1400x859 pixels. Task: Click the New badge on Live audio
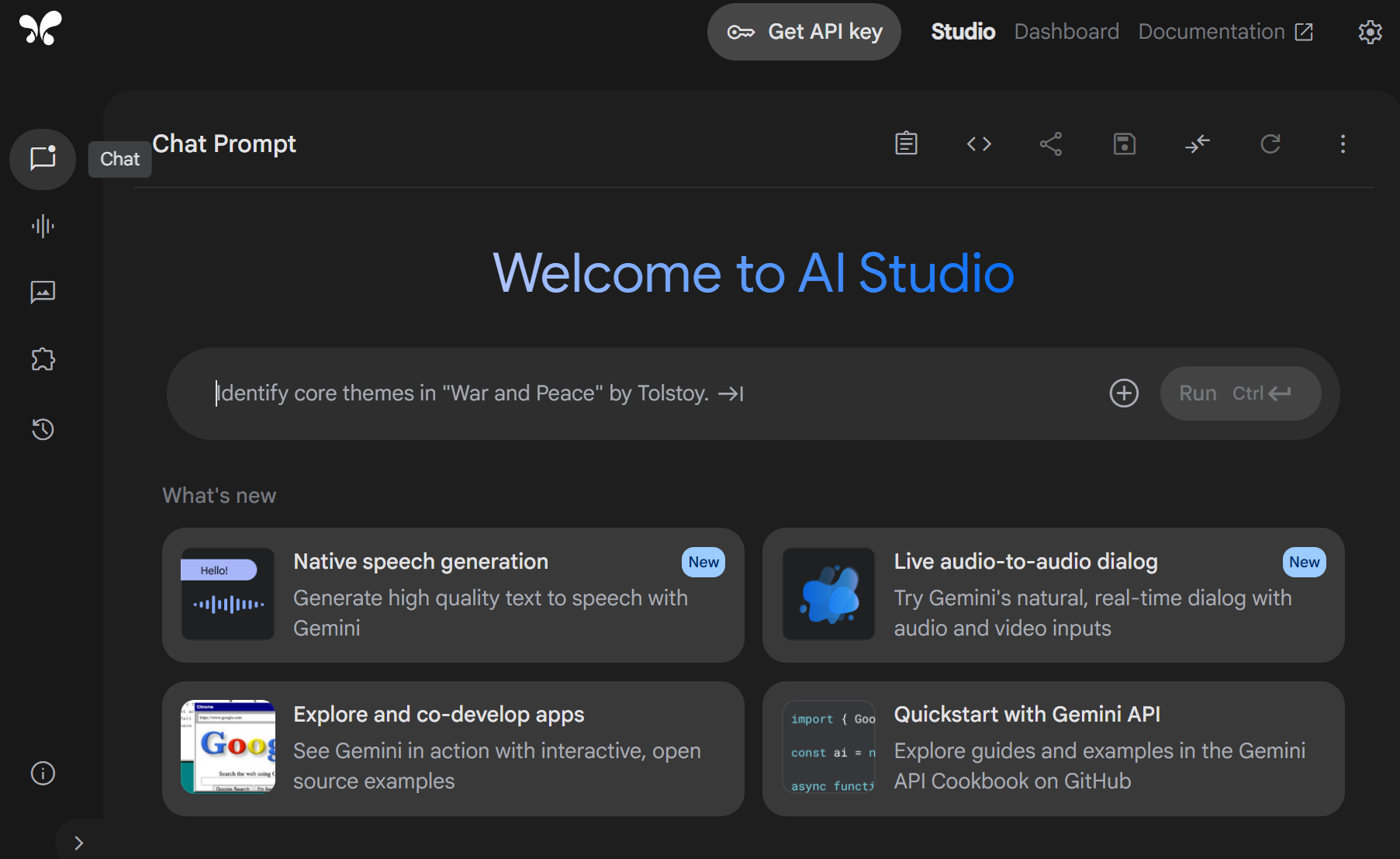[1304, 562]
